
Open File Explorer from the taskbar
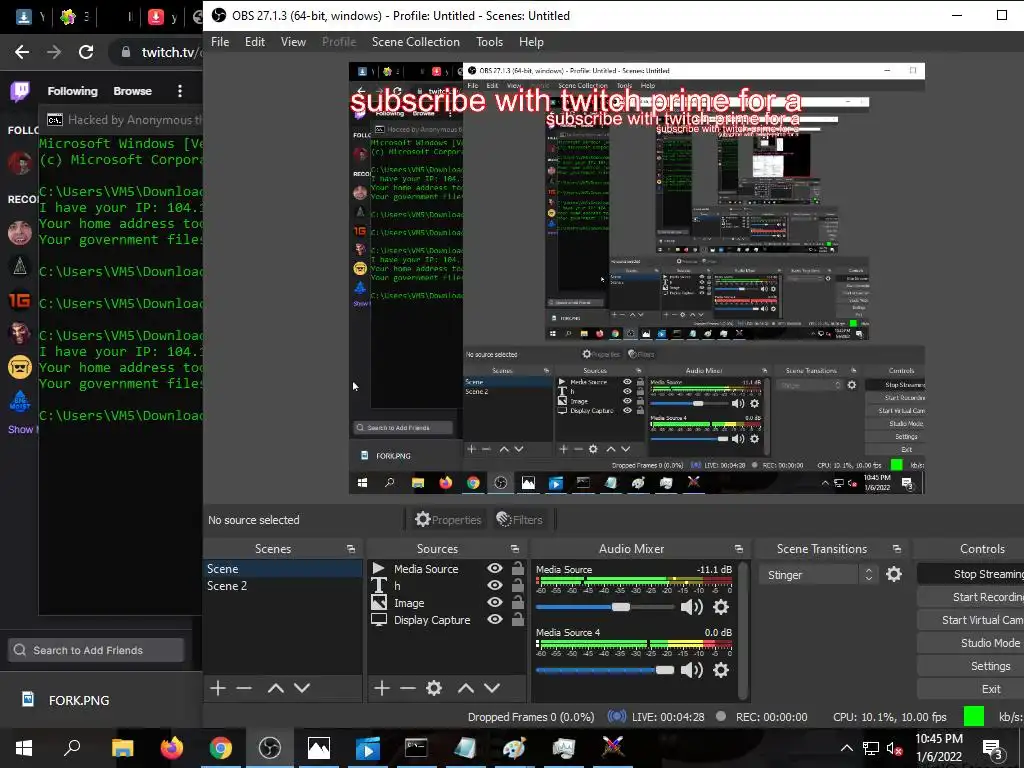tap(122, 748)
